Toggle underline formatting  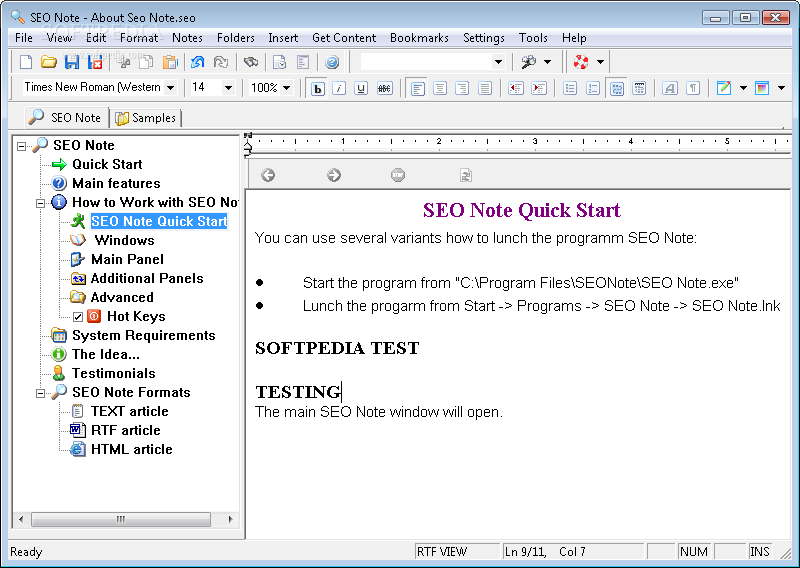361,88
